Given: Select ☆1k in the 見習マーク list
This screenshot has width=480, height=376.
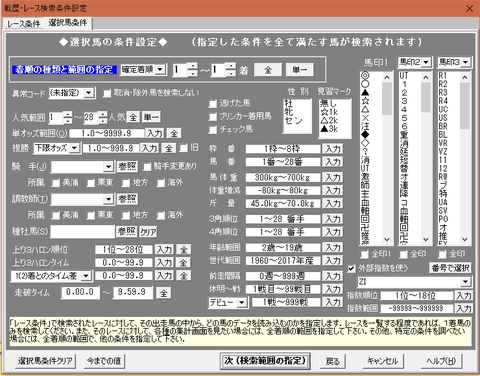Looking at the screenshot, I should tap(329, 112).
